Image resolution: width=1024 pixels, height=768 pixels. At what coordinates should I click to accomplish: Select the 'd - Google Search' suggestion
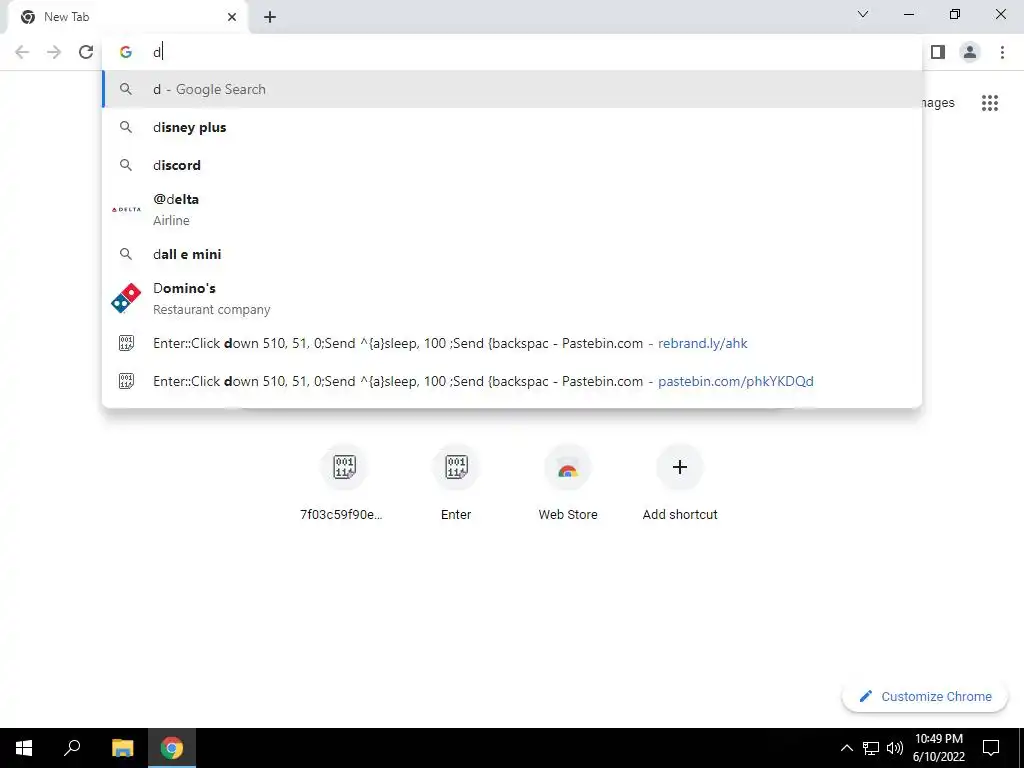[512, 89]
